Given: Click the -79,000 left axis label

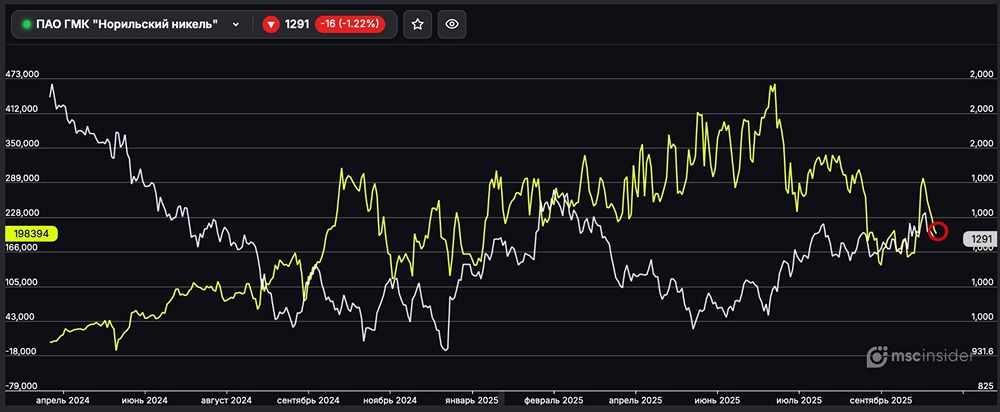Looking at the screenshot, I should (22, 386).
